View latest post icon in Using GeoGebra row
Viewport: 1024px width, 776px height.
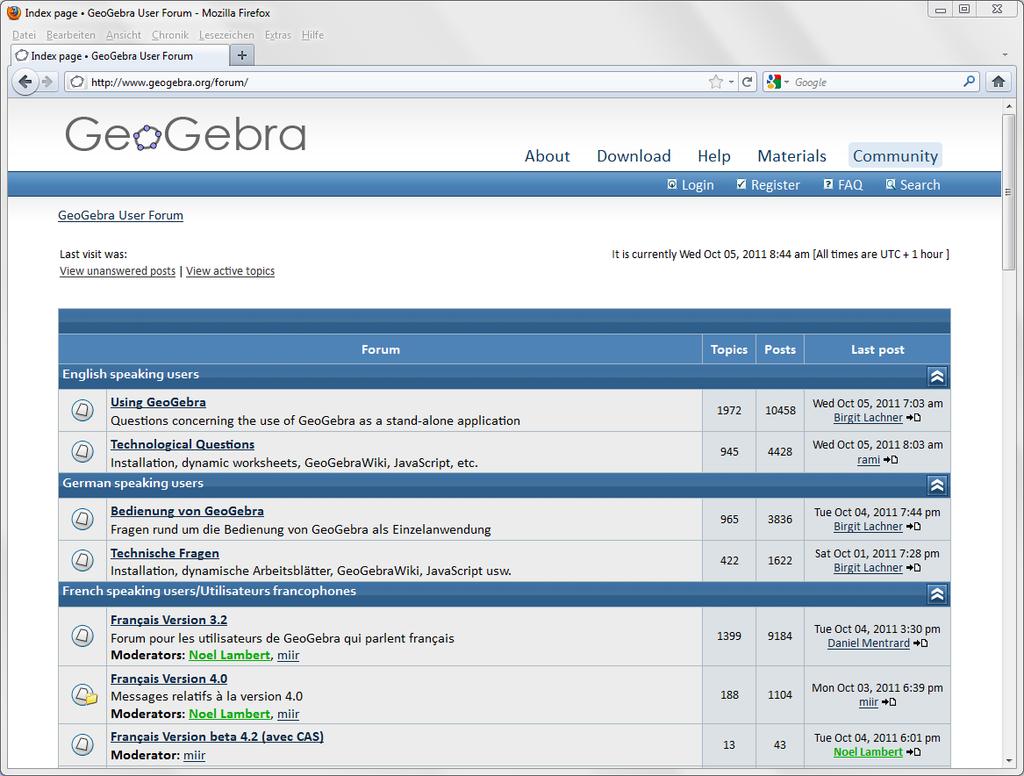point(914,418)
